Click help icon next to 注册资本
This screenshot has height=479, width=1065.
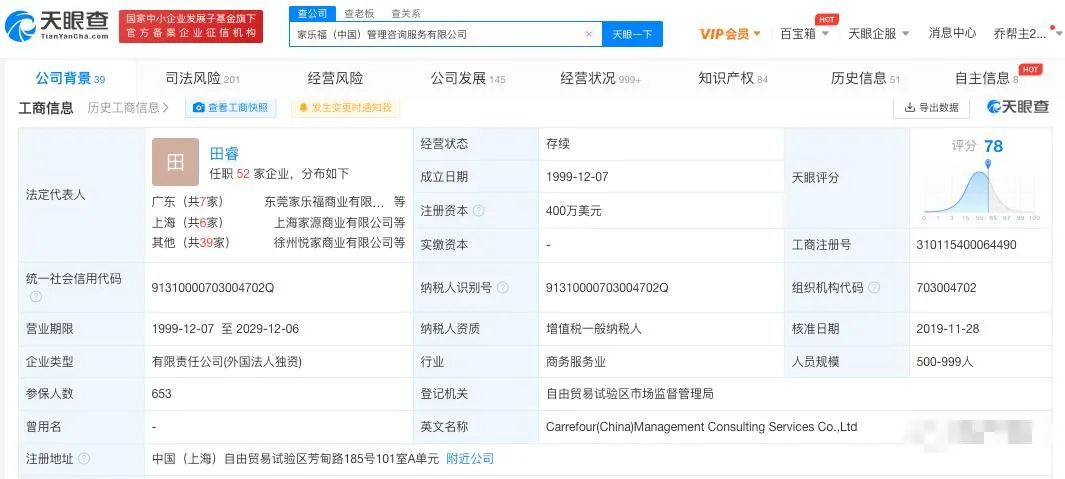pos(478,211)
